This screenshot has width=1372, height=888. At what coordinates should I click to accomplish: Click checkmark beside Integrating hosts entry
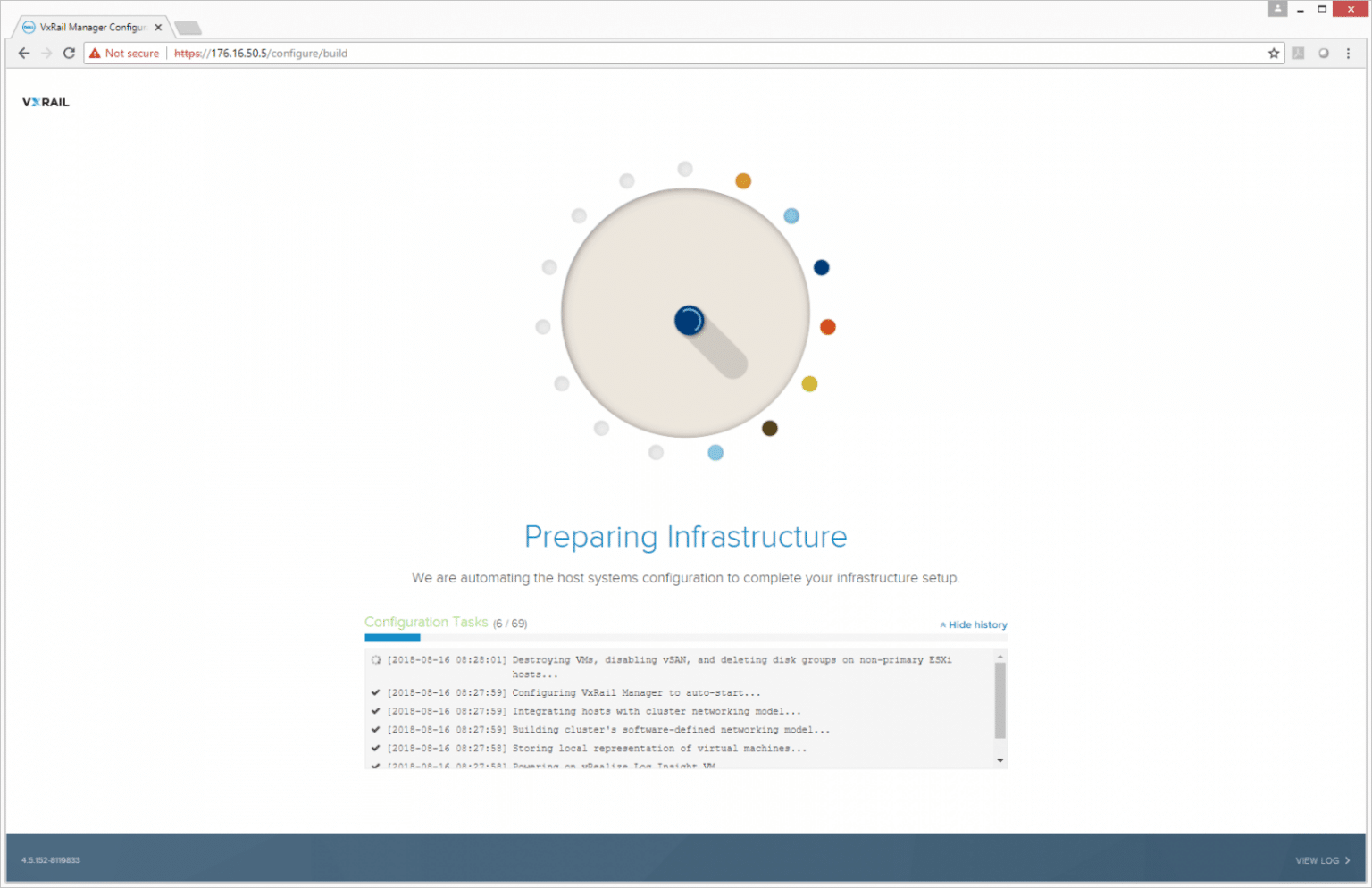click(375, 711)
